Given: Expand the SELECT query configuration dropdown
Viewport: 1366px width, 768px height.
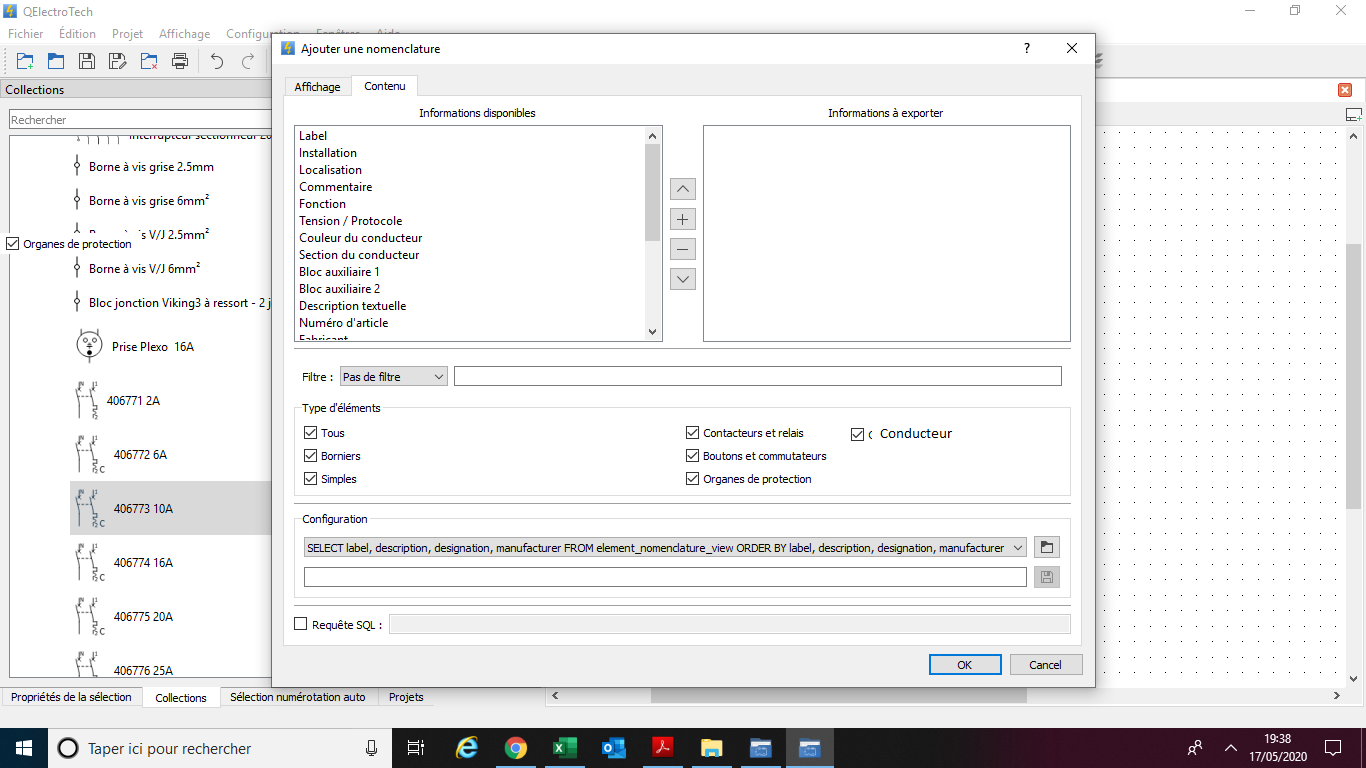Looking at the screenshot, I should coord(1018,548).
